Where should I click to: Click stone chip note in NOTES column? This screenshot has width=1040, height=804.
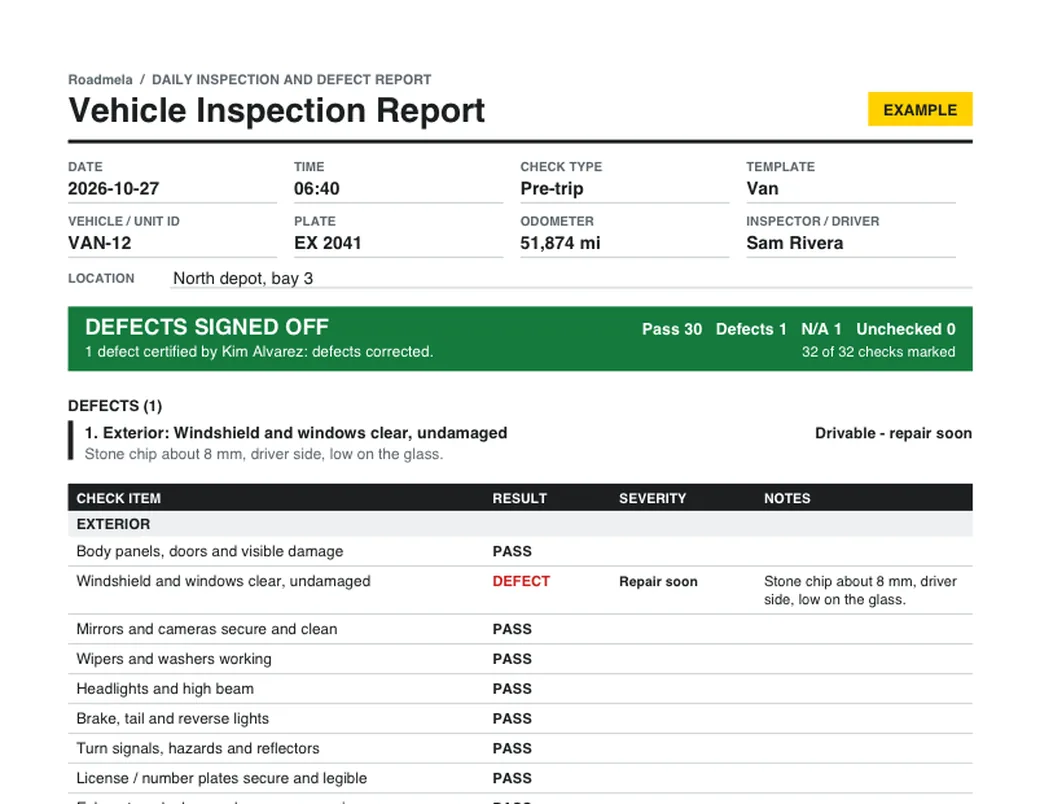coord(860,590)
